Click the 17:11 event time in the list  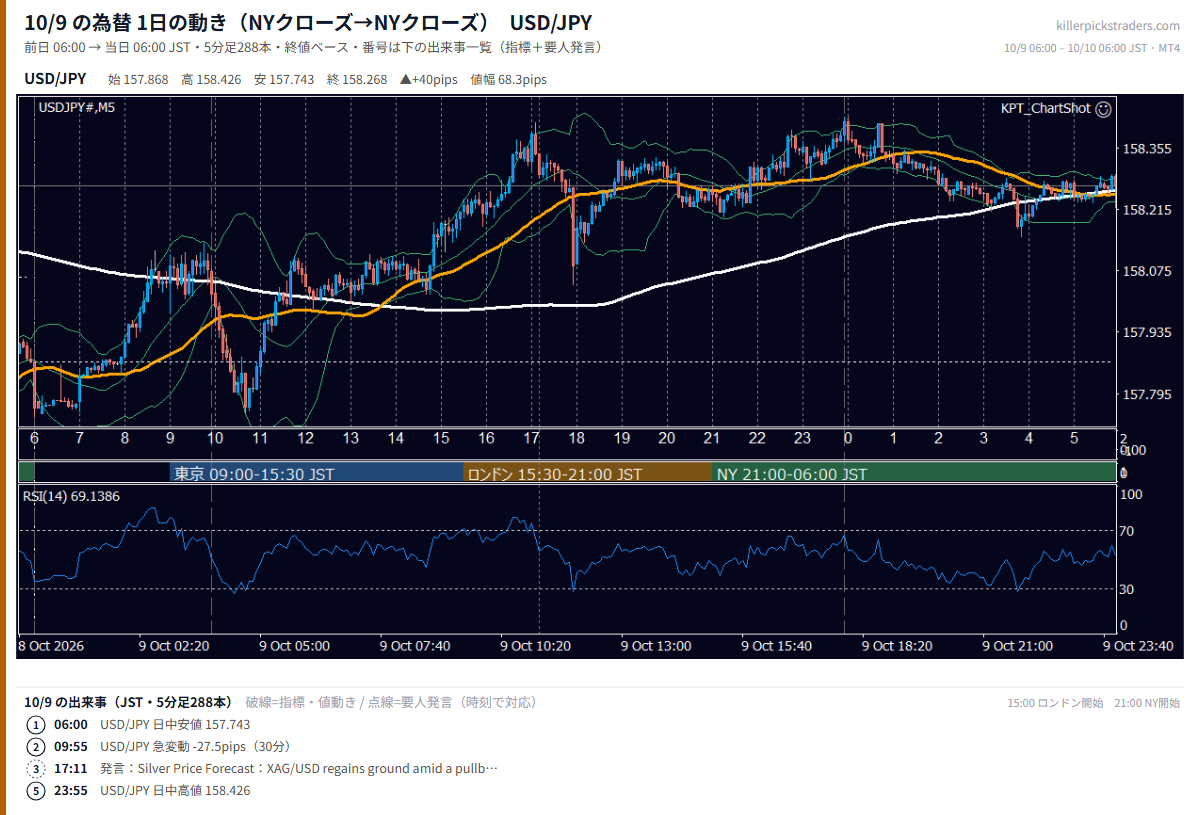[71, 769]
